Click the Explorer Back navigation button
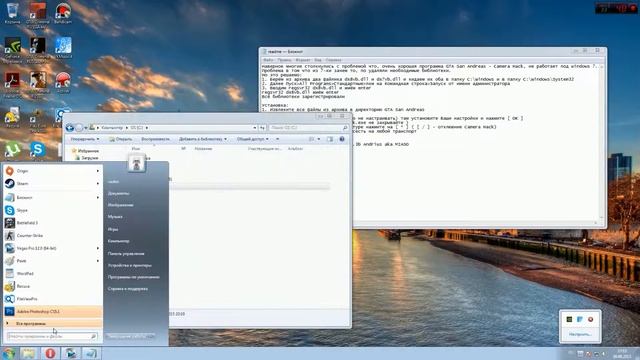 (70, 128)
